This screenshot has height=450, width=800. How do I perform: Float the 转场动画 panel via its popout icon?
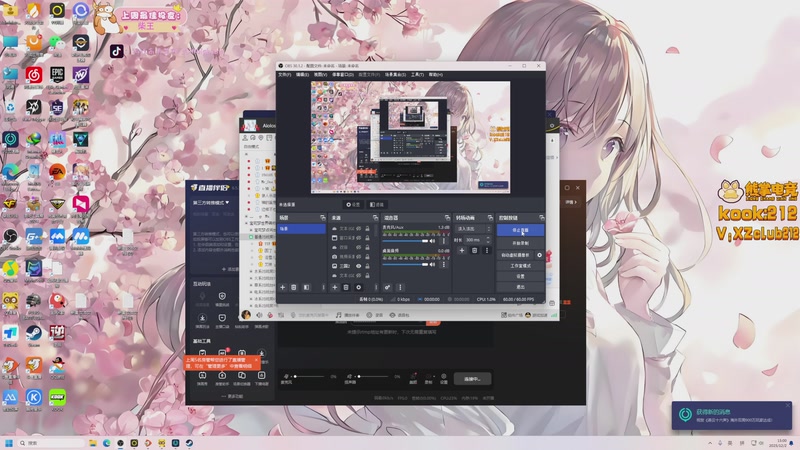click(x=490, y=217)
